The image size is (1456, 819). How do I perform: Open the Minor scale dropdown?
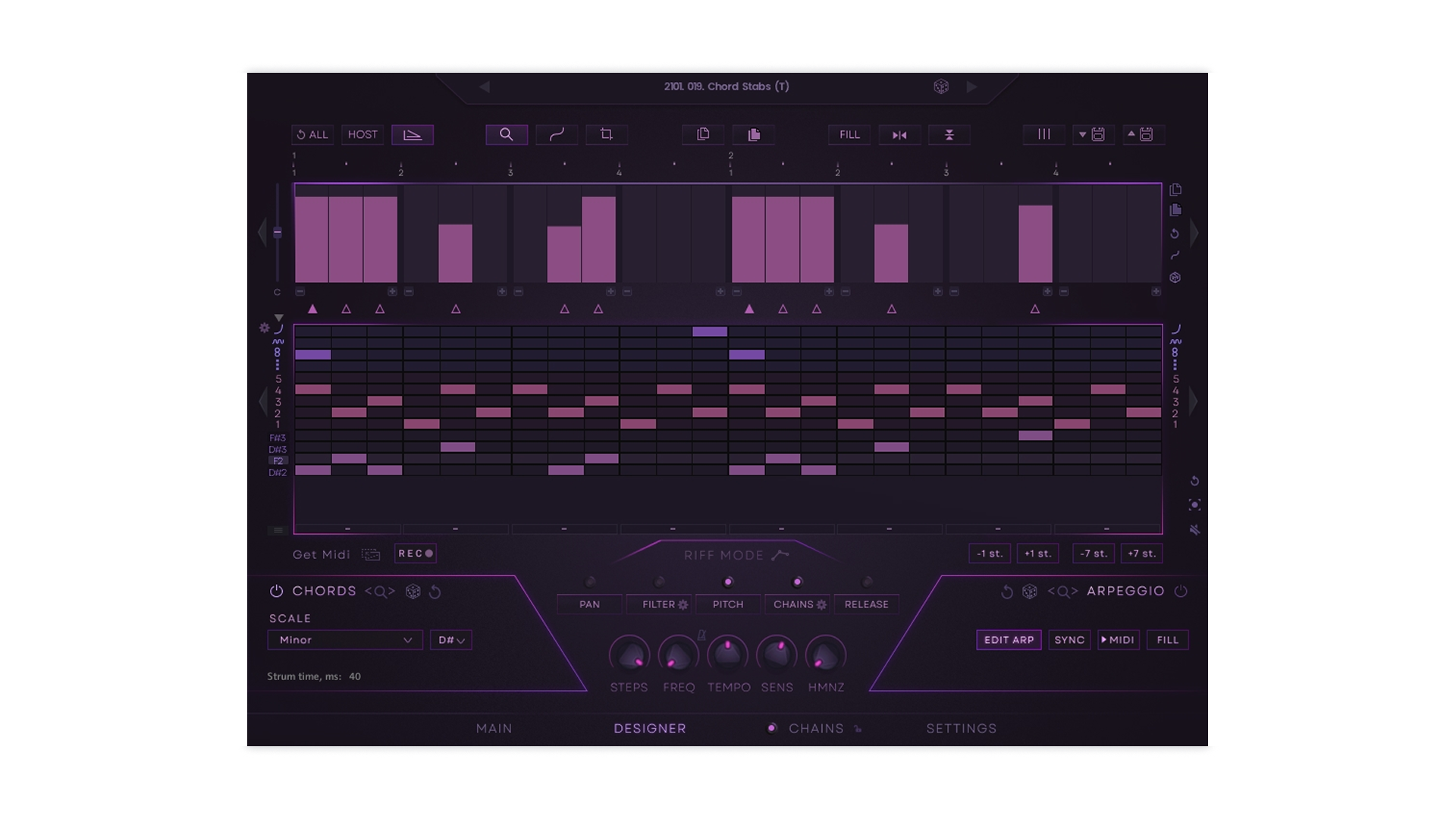point(345,640)
